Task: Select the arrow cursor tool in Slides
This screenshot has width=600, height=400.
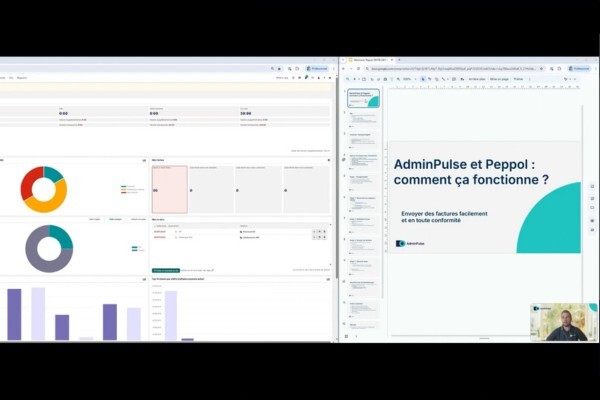Action: pos(423,79)
